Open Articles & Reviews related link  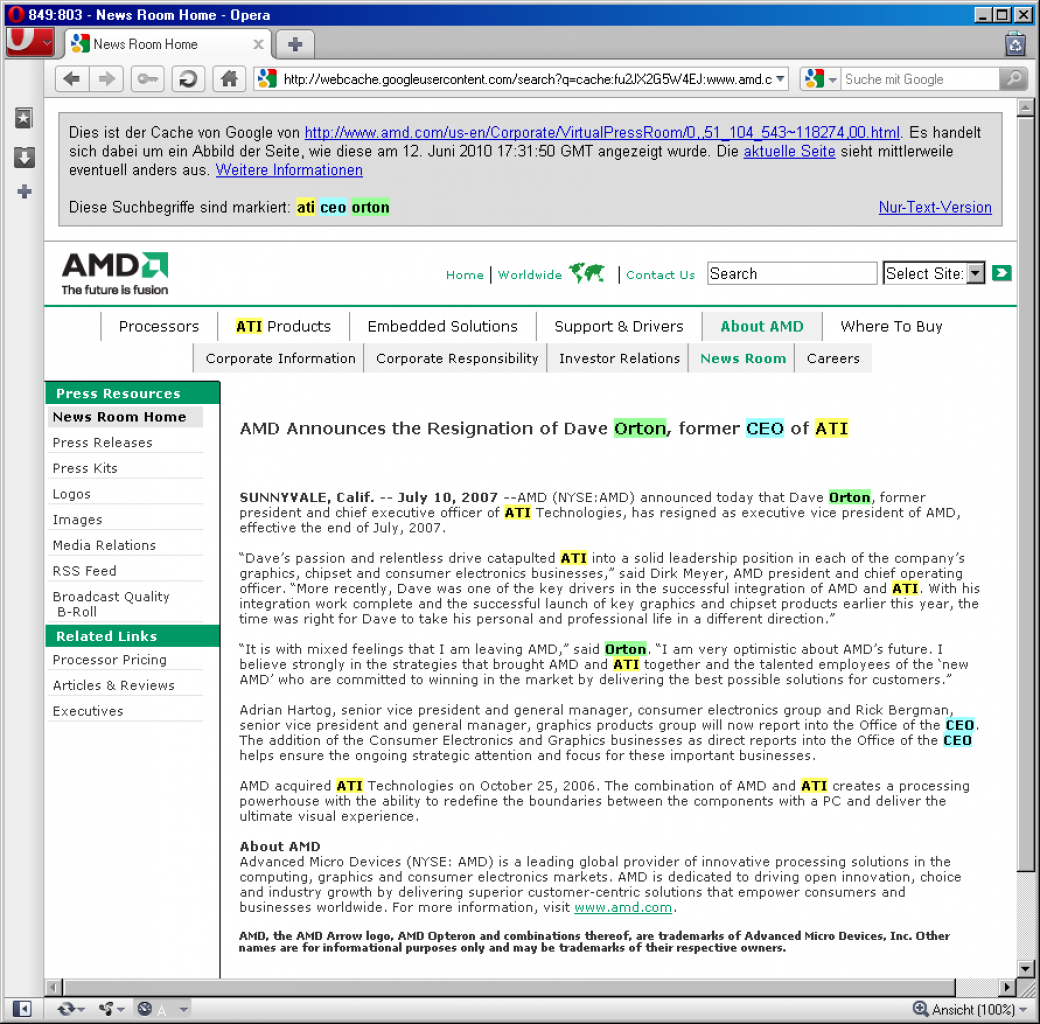pyautogui.click(x=113, y=685)
